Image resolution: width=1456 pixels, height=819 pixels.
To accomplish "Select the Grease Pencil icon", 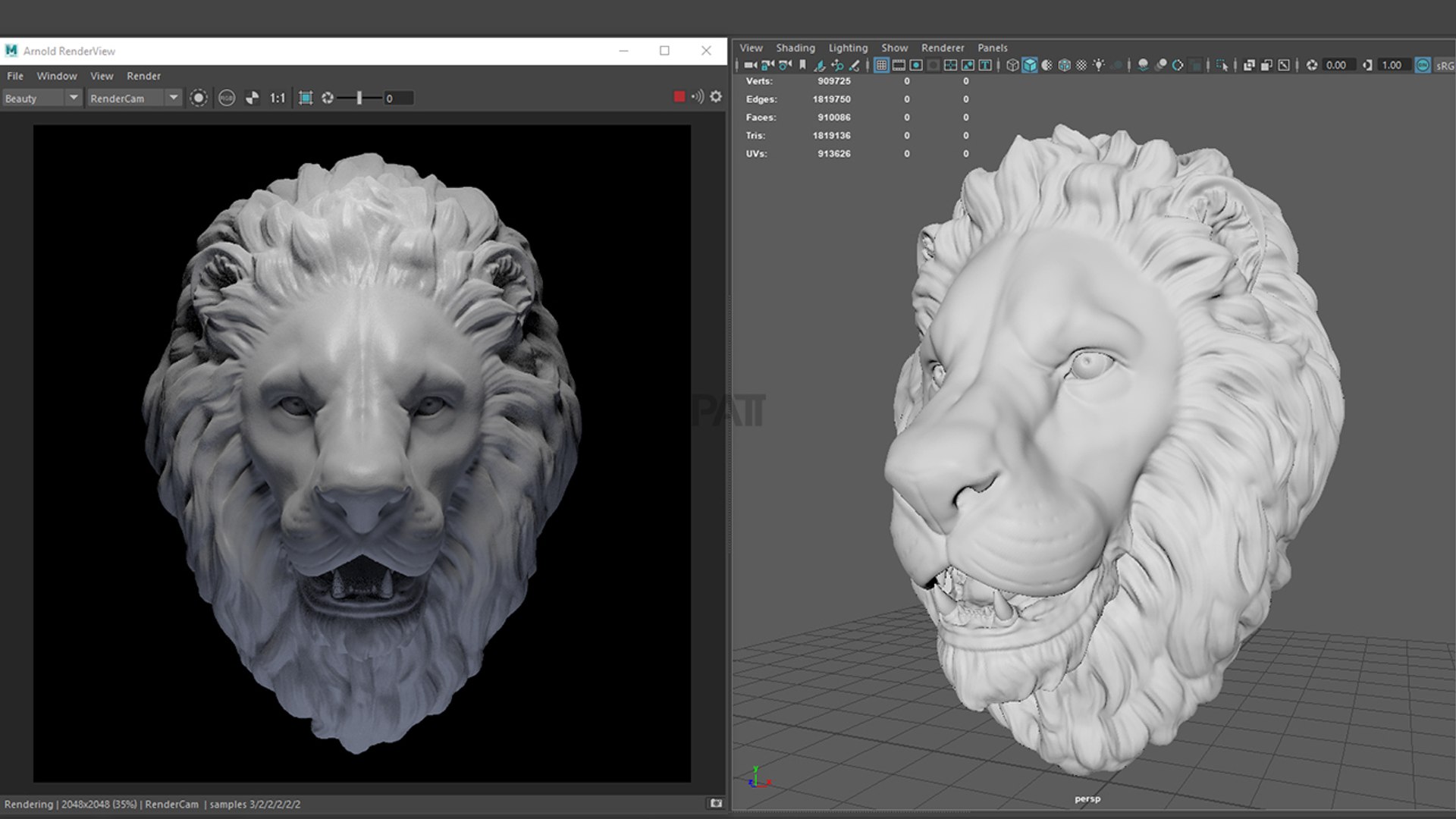I will point(855,65).
